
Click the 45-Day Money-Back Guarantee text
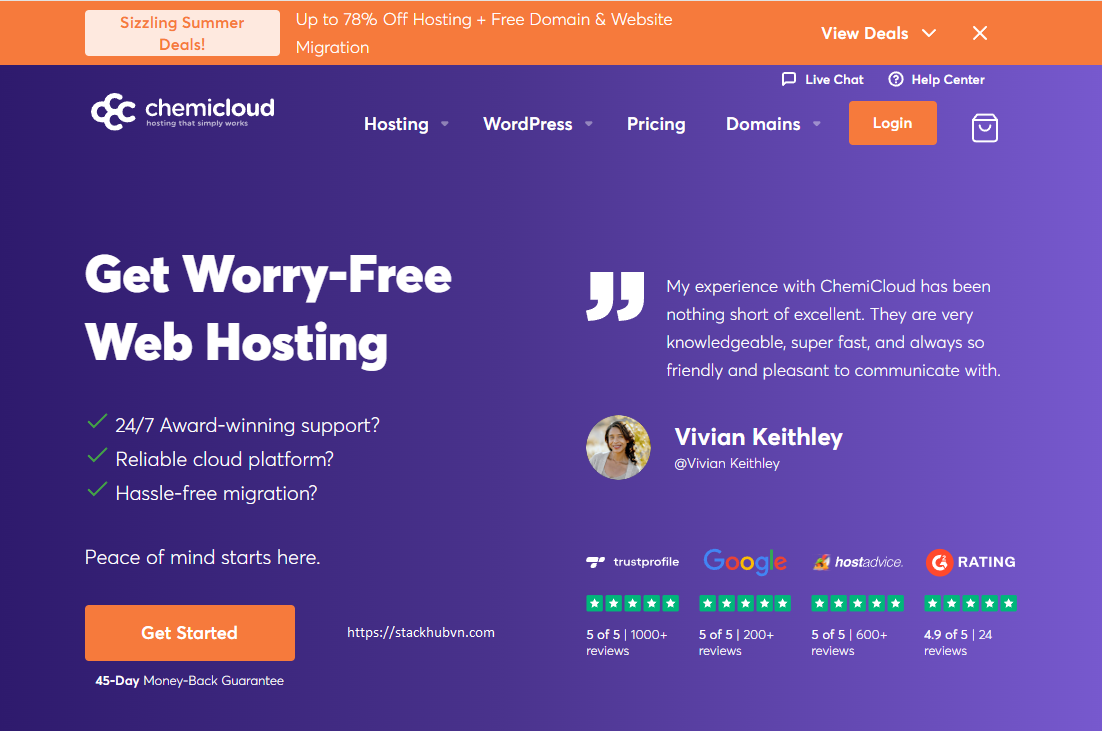190,680
